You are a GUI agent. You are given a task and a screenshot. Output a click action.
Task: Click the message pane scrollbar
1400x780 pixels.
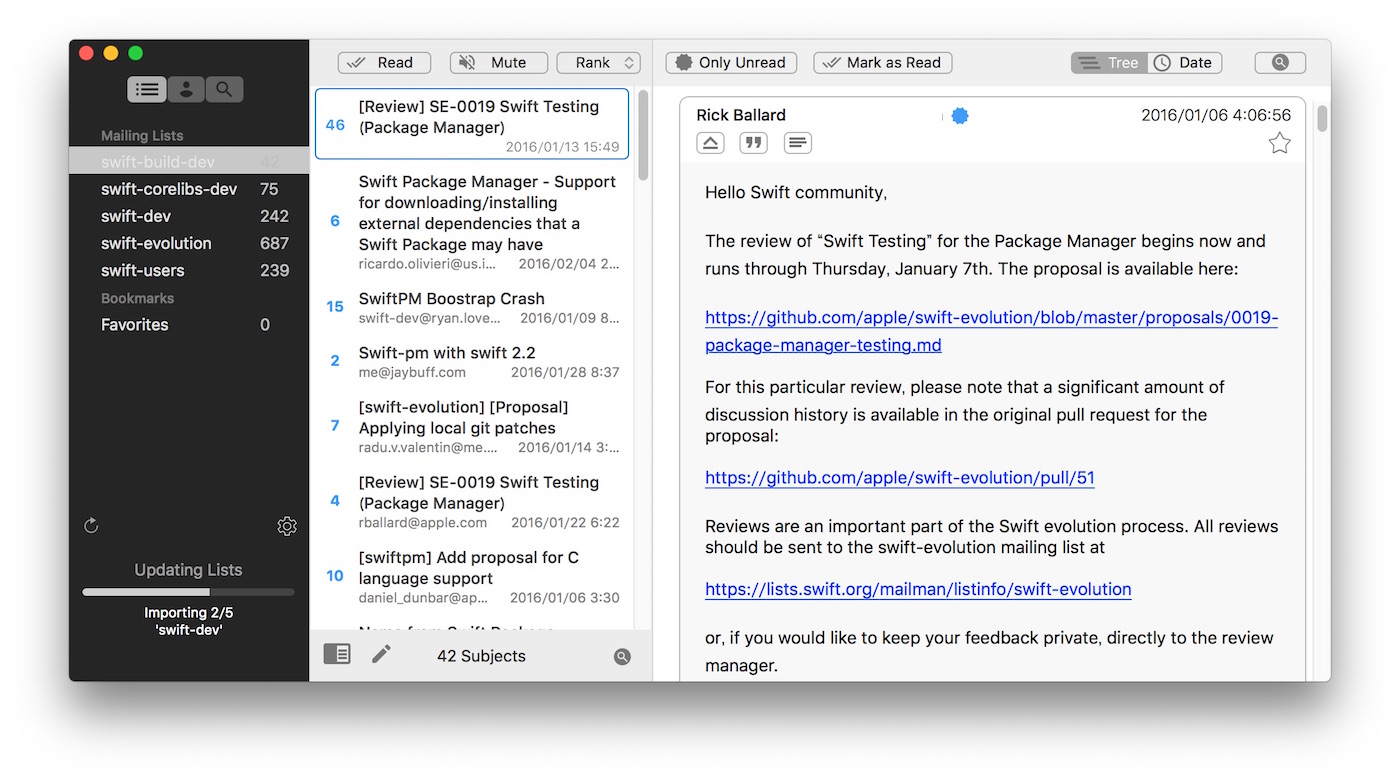coord(1322,118)
